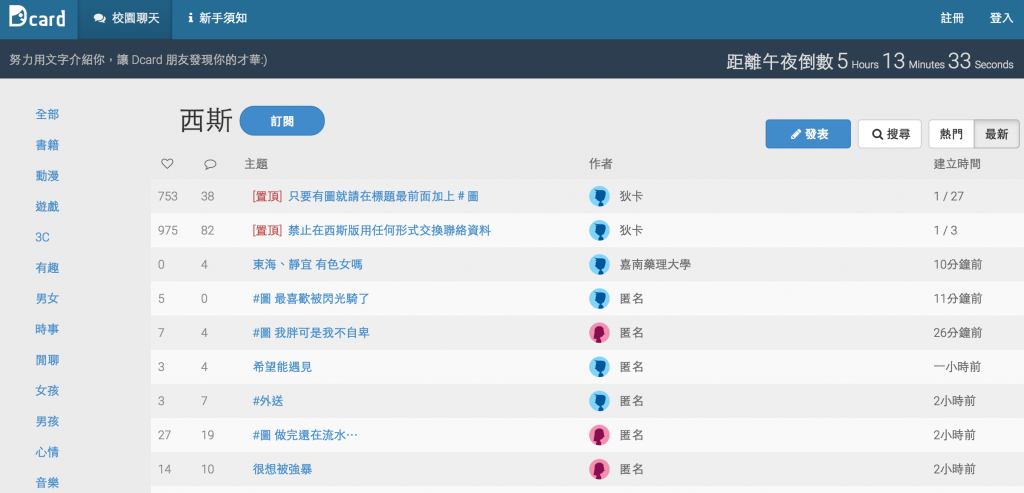Screen dimensions: 1024x493
Task: Click avatar in #外送 row
Action: (x=599, y=401)
